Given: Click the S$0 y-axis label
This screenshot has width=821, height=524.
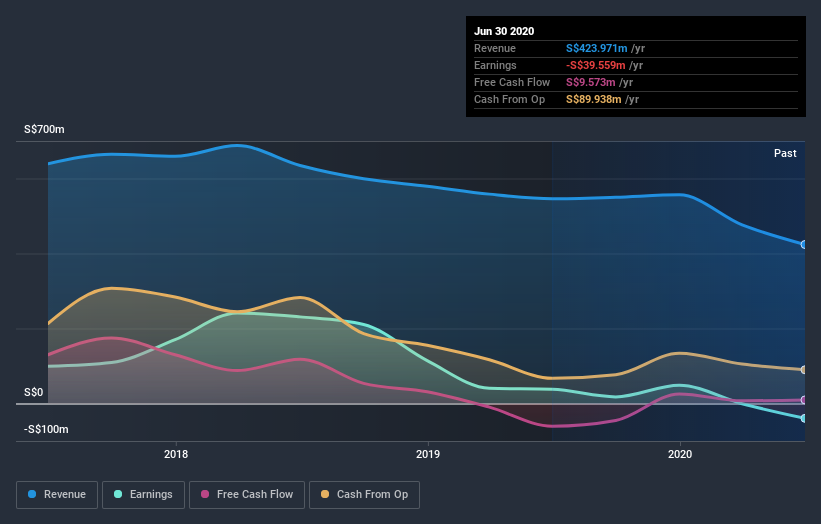Looking at the screenshot, I should point(34,393).
